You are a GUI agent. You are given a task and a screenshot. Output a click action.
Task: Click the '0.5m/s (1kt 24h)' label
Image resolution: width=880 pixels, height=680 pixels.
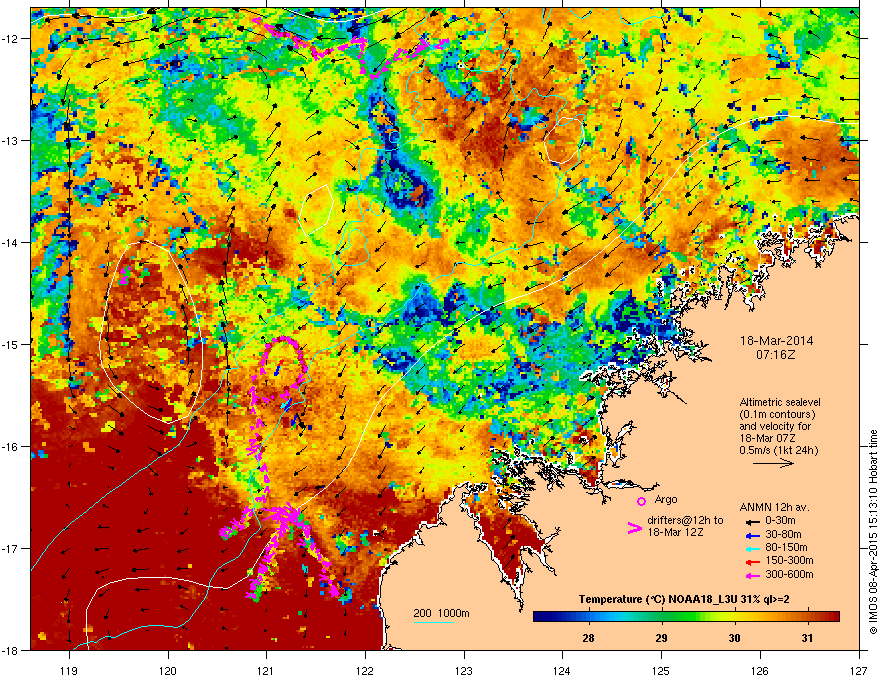point(779,450)
